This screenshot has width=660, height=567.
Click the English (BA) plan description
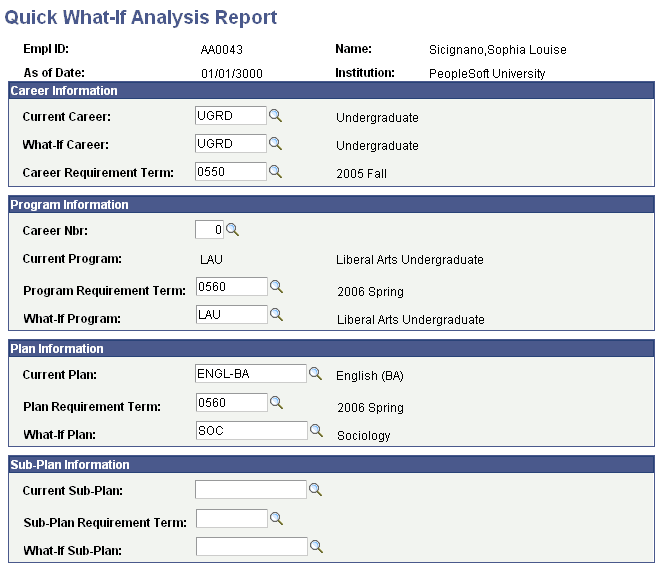point(370,375)
